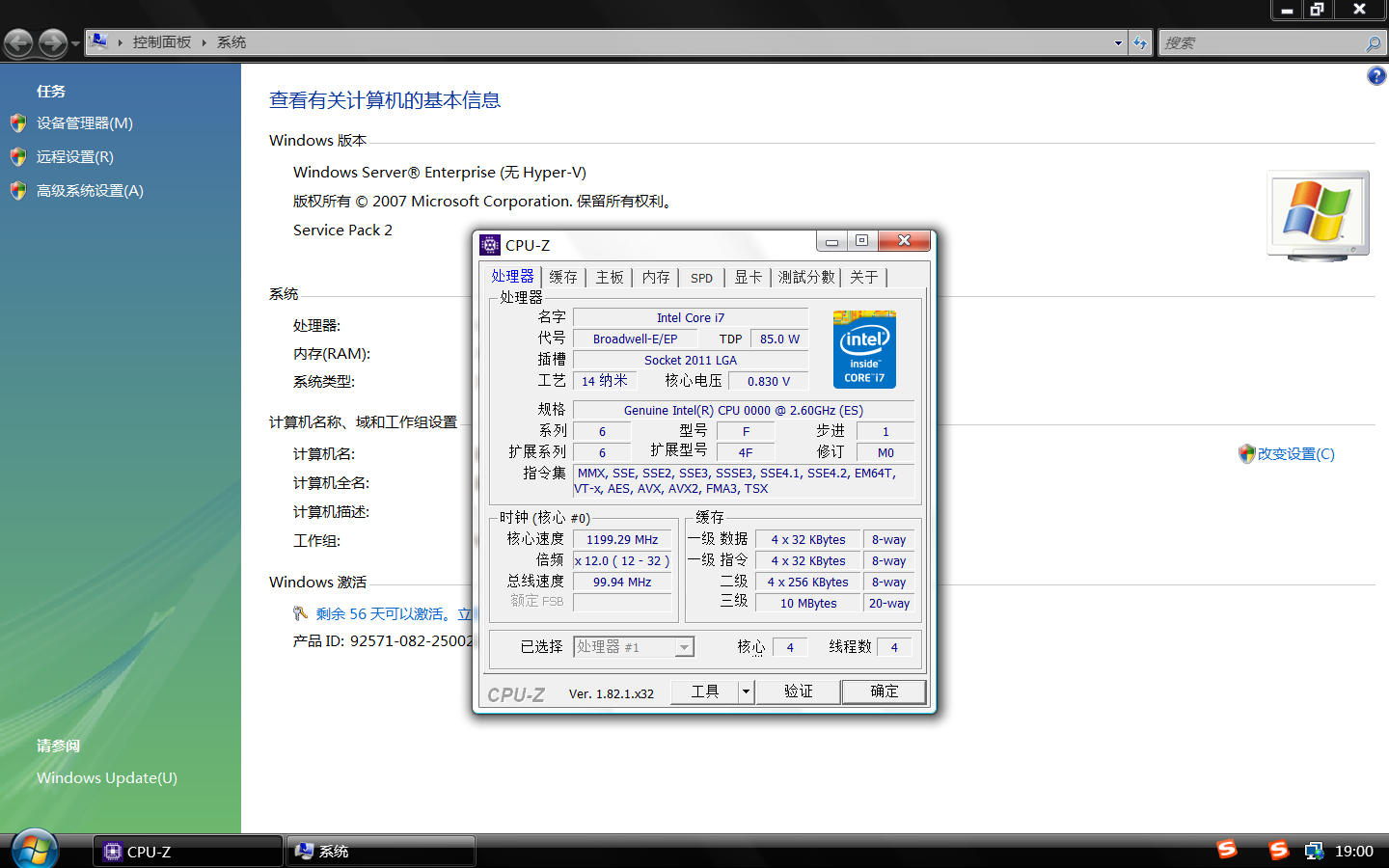Click the 扩展型号 value 4F
The height and width of the screenshot is (868, 1389).
click(x=746, y=452)
